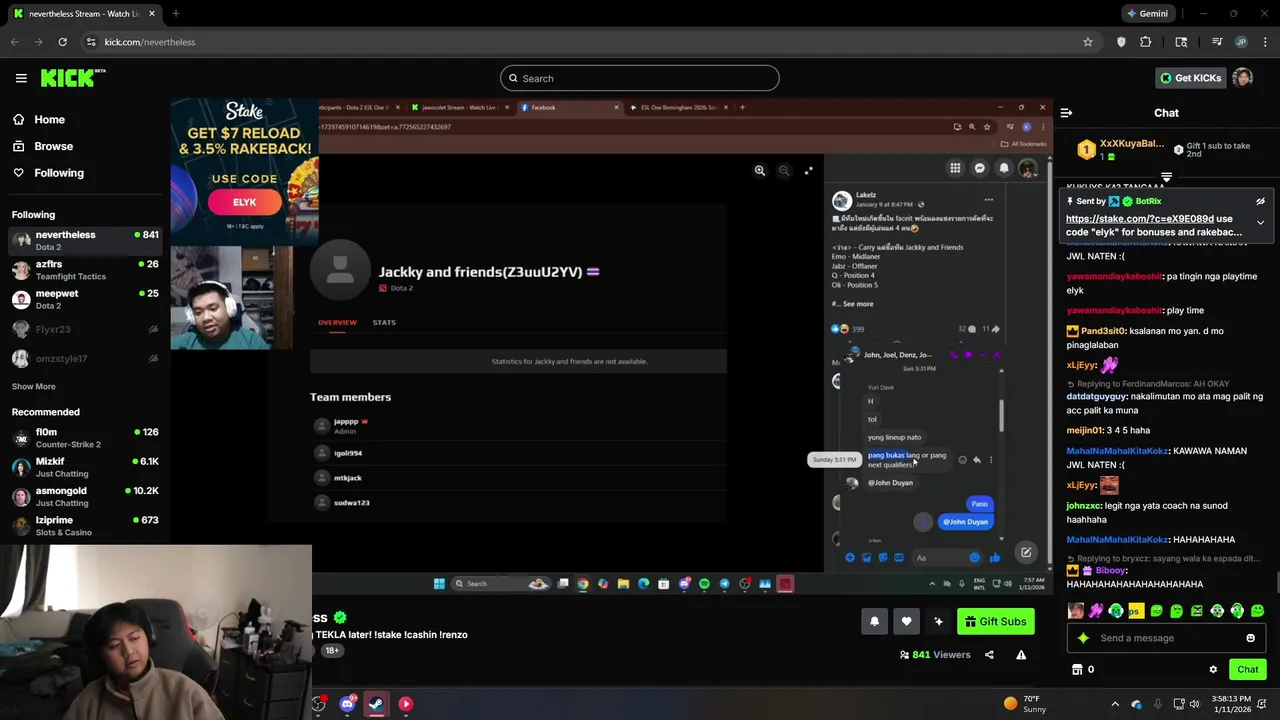The image size is (1280, 720).
Task: Open offline channel omzstyle17
Action: (85, 358)
